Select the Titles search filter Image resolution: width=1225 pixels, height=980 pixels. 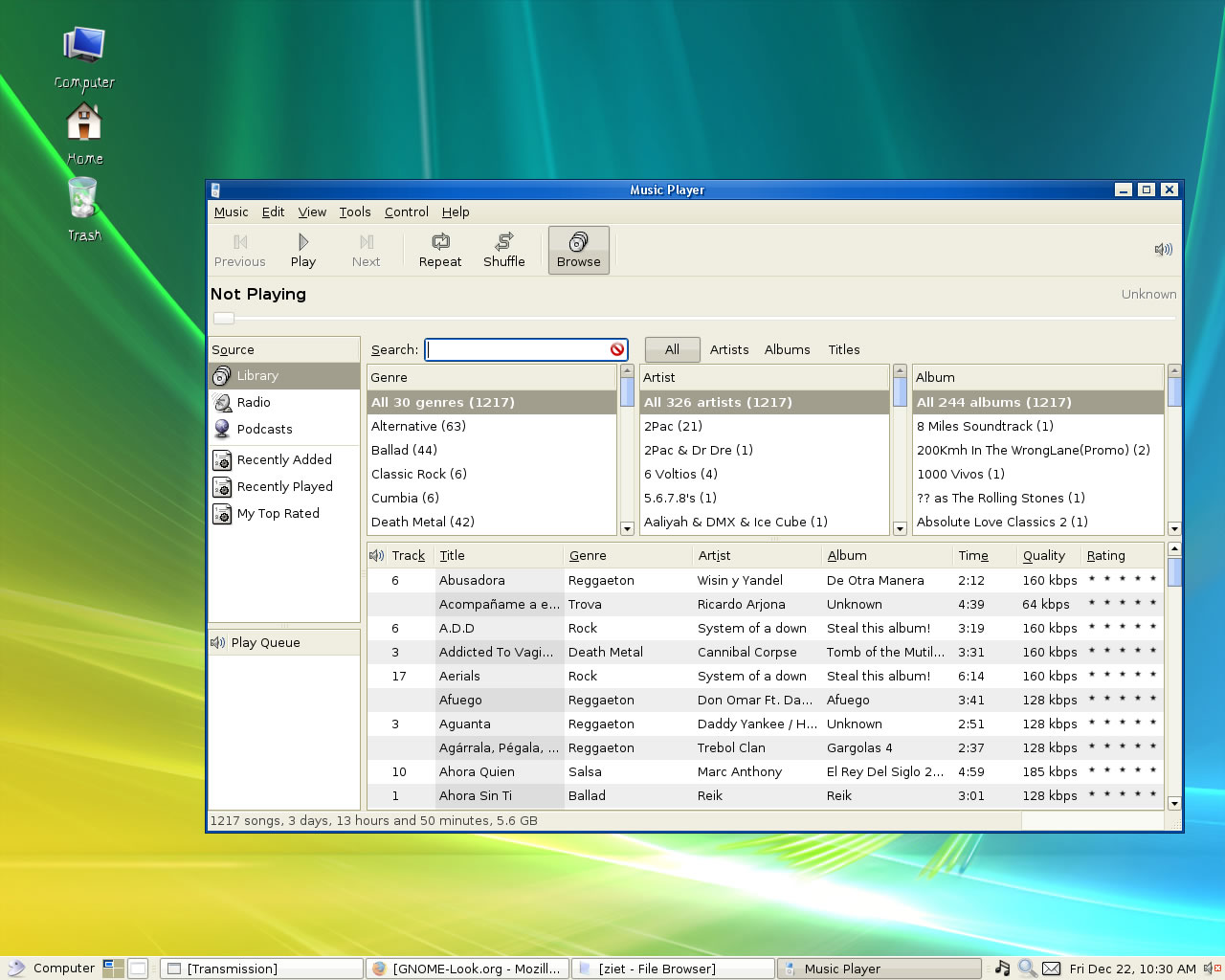(x=843, y=349)
